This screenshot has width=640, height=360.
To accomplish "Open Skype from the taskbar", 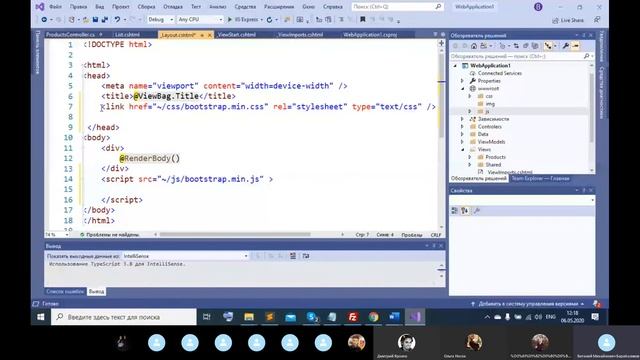I will coord(312,317).
